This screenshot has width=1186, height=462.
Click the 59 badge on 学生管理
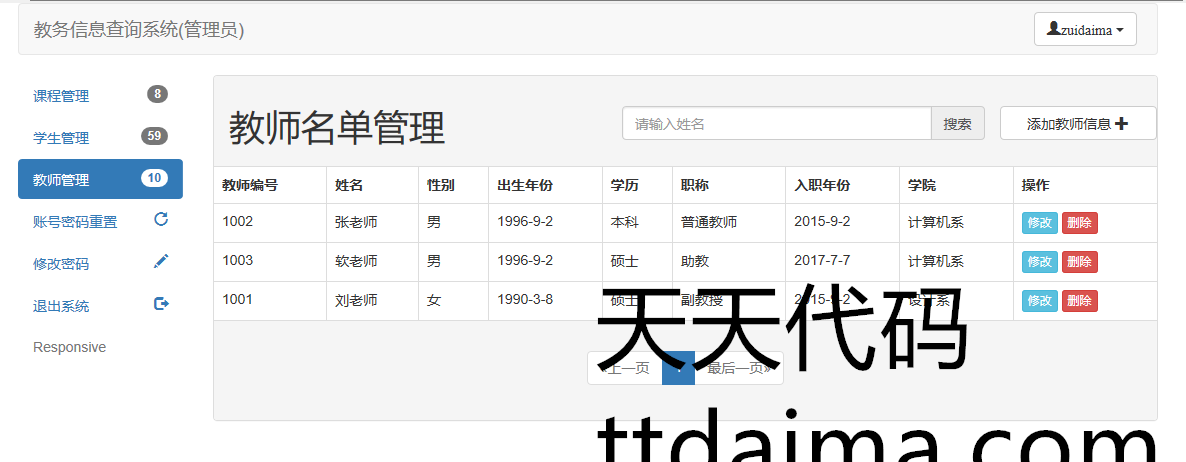coord(154,137)
